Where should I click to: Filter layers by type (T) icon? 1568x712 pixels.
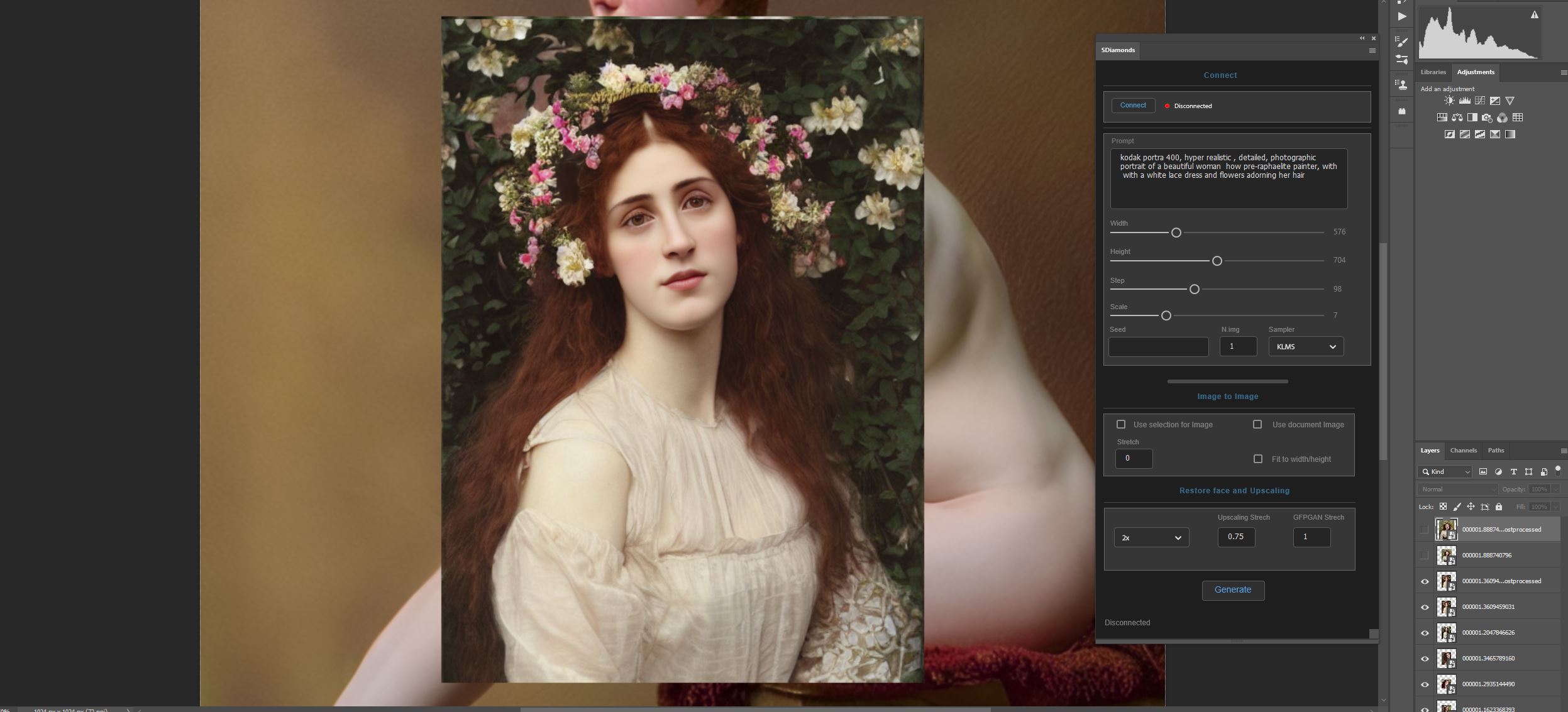(1513, 472)
